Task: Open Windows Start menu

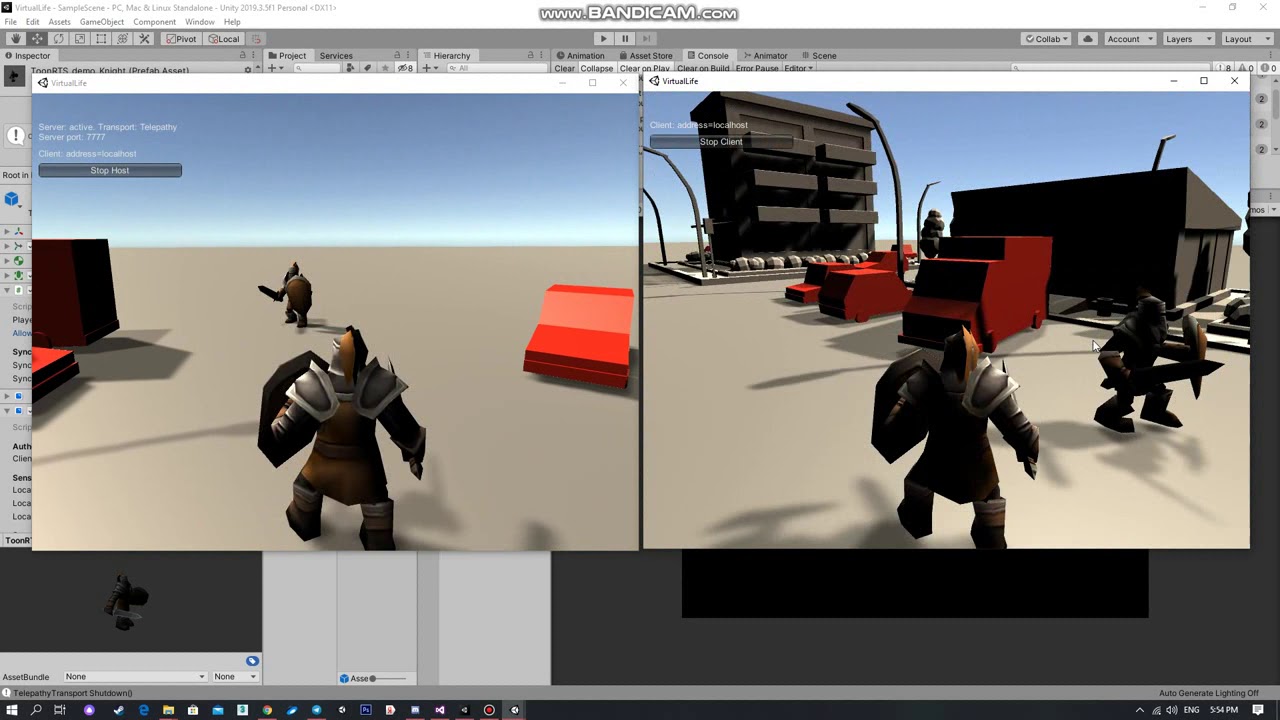Action: pos(12,710)
